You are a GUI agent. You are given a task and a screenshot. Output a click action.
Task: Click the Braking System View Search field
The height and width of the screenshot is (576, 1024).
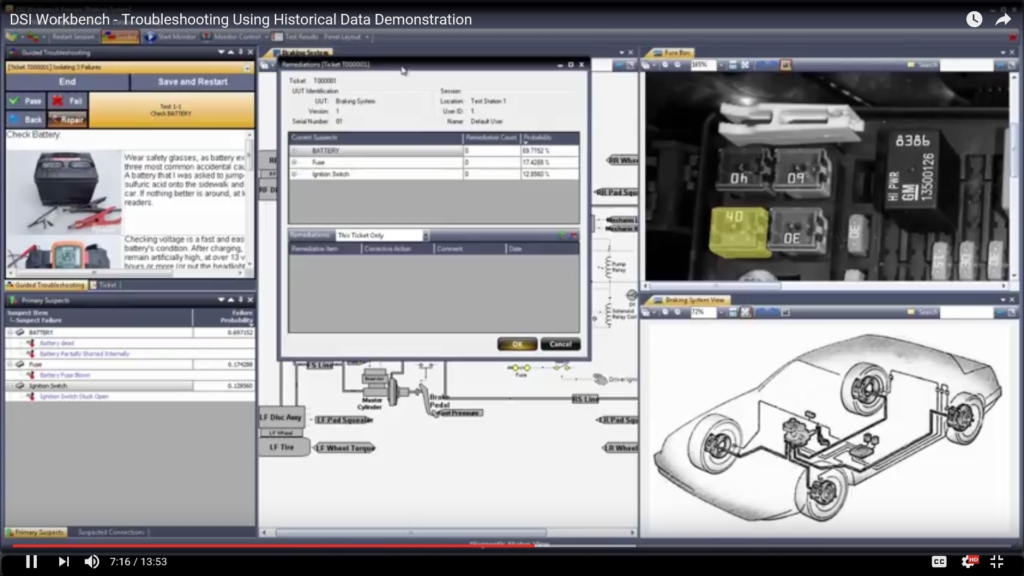(x=967, y=312)
